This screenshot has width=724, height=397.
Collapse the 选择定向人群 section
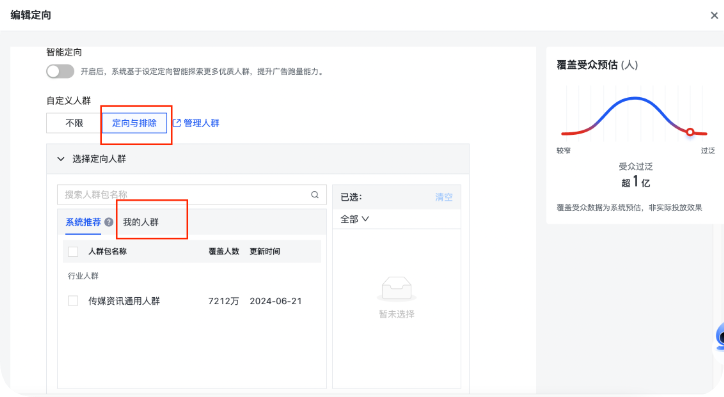(x=60, y=159)
